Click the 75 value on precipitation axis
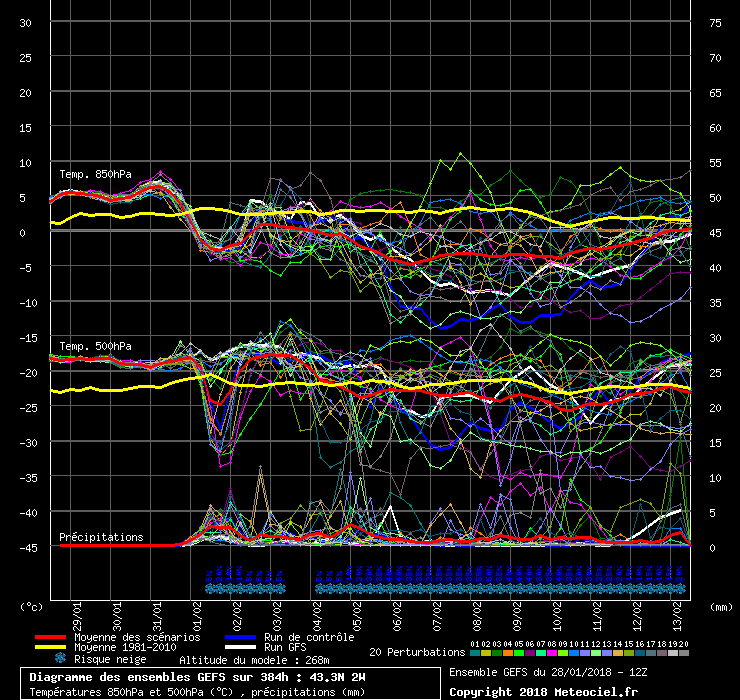The image size is (740, 700). click(715, 23)
